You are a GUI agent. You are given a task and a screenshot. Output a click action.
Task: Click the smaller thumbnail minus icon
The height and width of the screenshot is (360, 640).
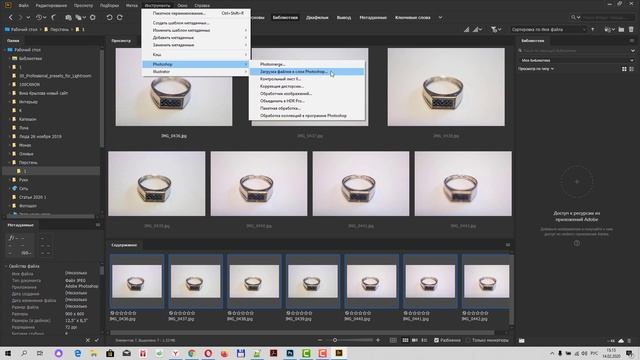point(320,340)
